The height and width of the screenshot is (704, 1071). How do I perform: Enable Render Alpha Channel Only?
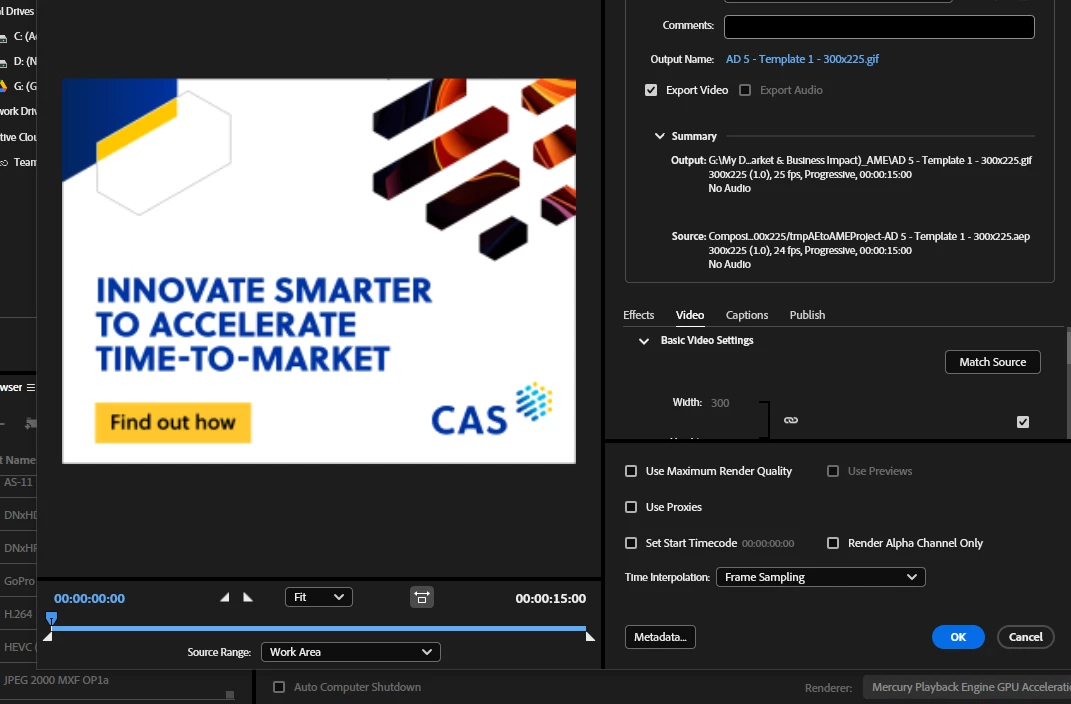tap(833, 544)
